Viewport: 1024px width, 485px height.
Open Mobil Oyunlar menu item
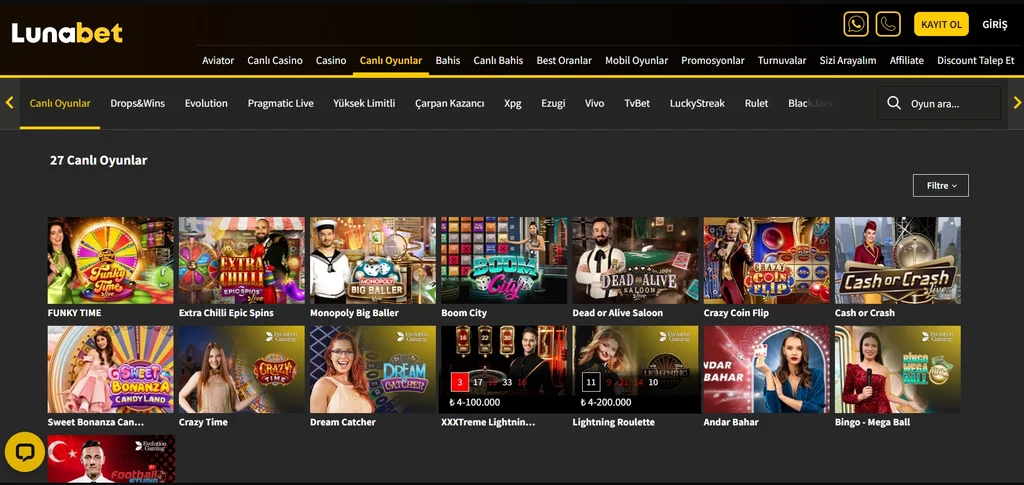coord(637,60)
